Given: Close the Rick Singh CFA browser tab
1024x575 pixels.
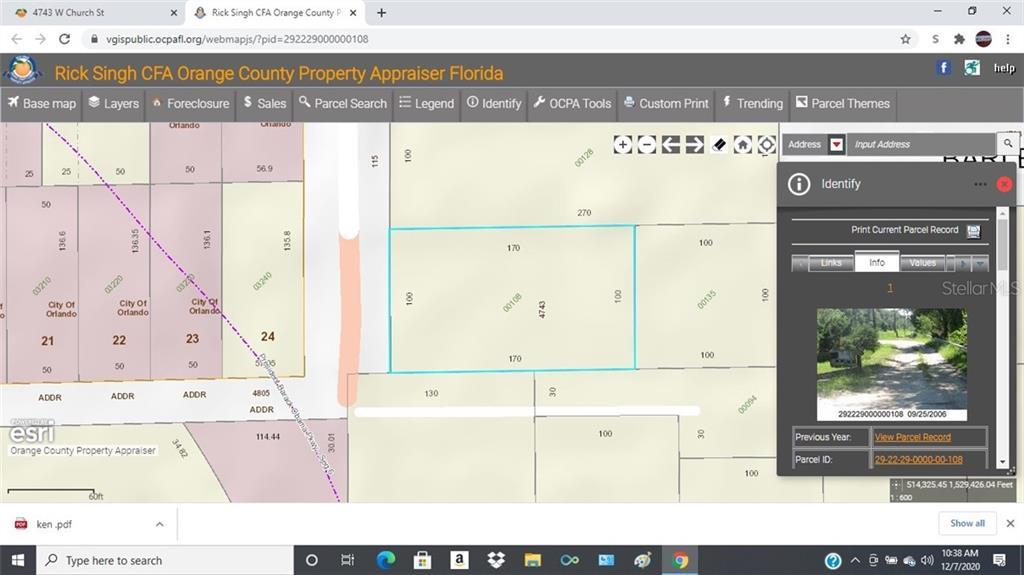Looking at the screenshot, I should pos(353,12).
